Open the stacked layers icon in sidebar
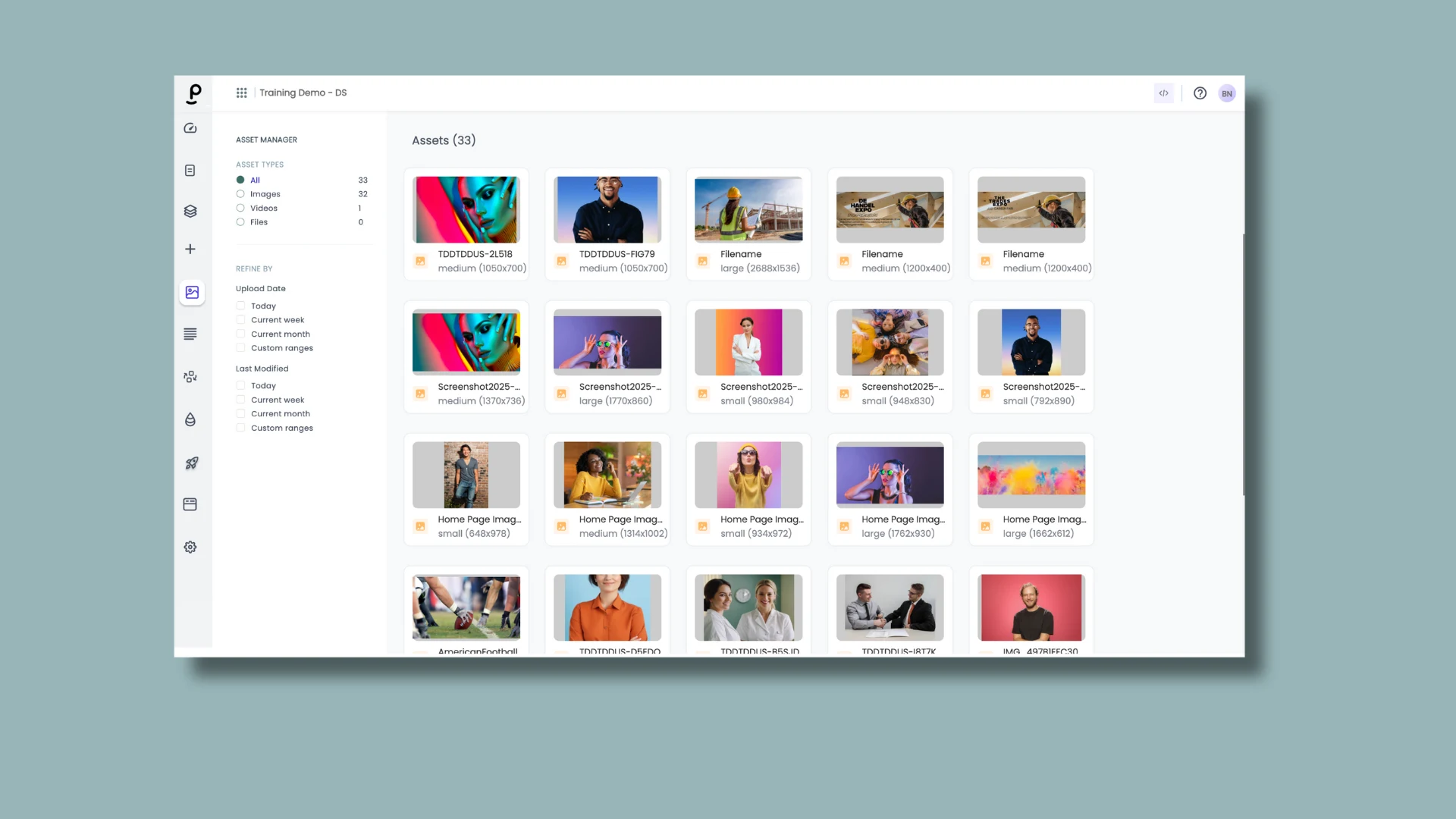The height and width of the screenshot is (819, 1456). (x=190, y=211)
